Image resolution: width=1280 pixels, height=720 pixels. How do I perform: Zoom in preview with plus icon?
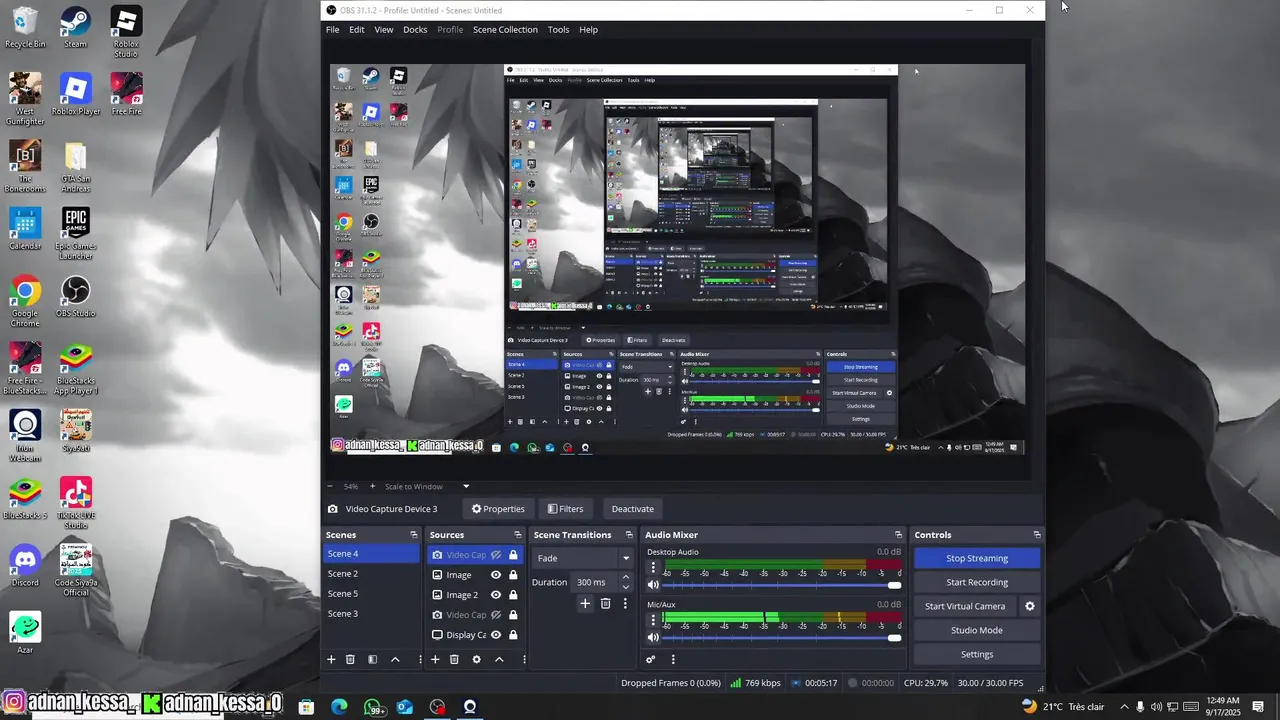click(372, 486)
